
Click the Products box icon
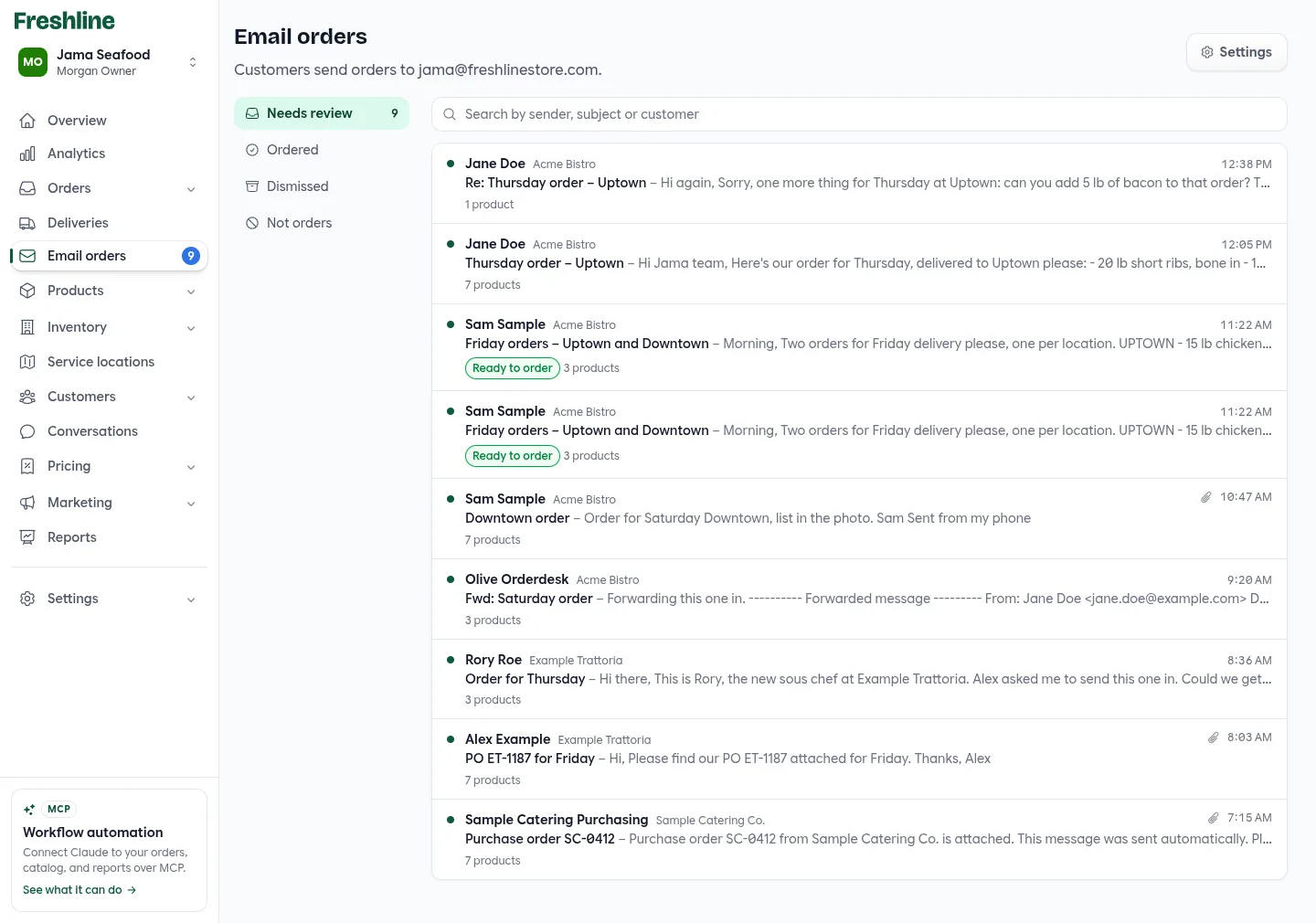pos(27,291)
